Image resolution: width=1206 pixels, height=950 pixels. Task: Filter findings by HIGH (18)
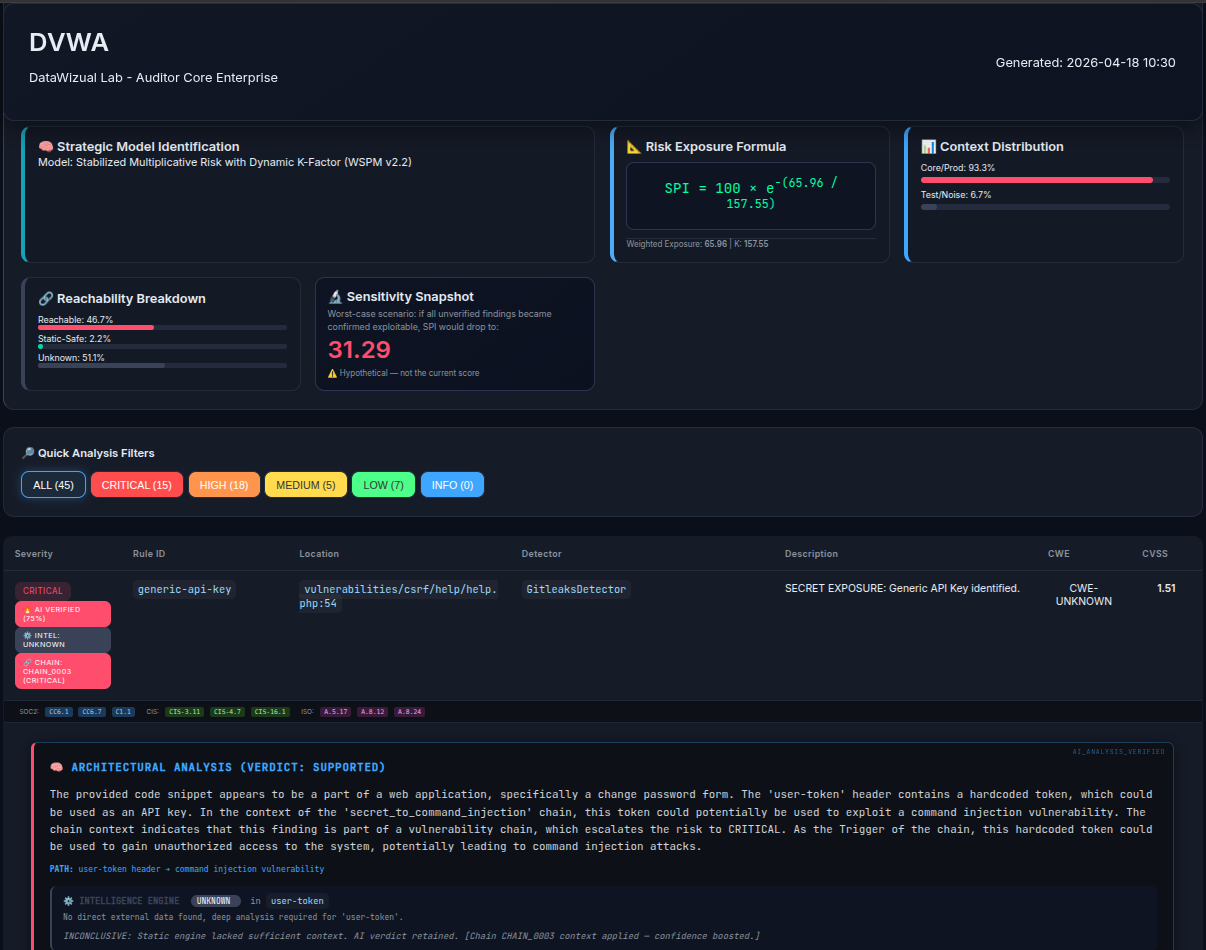click(x=224, y=485)
